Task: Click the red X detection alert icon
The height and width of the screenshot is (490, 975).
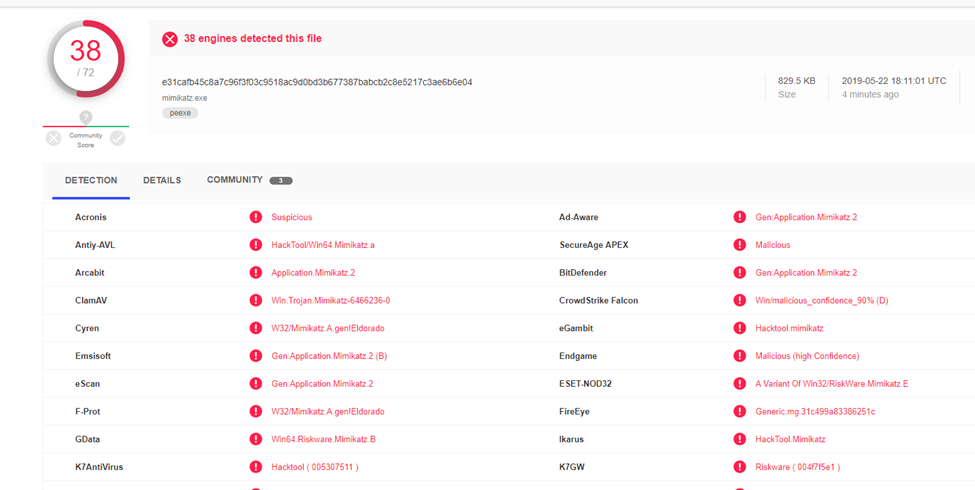Action: coord(170,39)
